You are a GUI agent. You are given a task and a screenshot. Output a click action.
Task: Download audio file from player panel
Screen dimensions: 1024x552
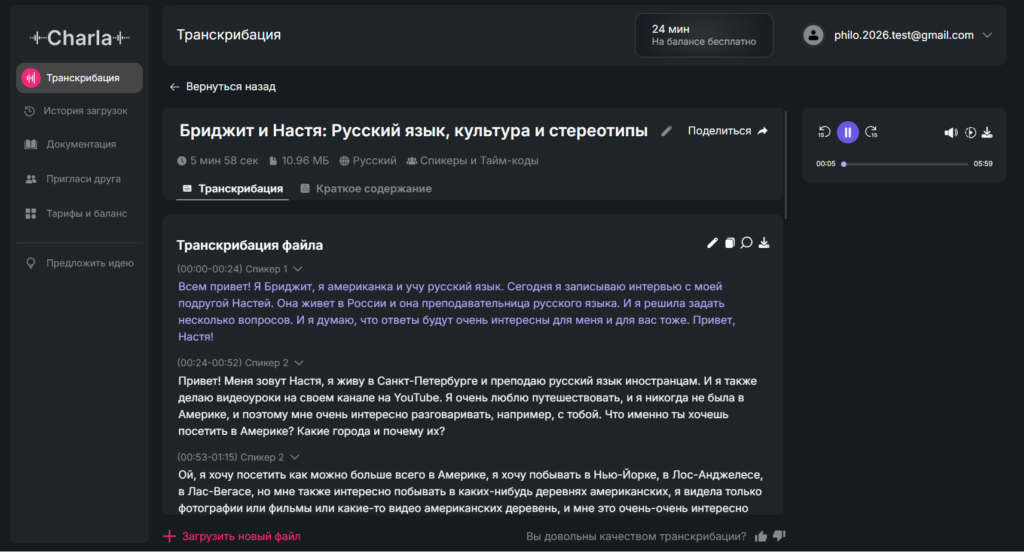click(987, 133)
